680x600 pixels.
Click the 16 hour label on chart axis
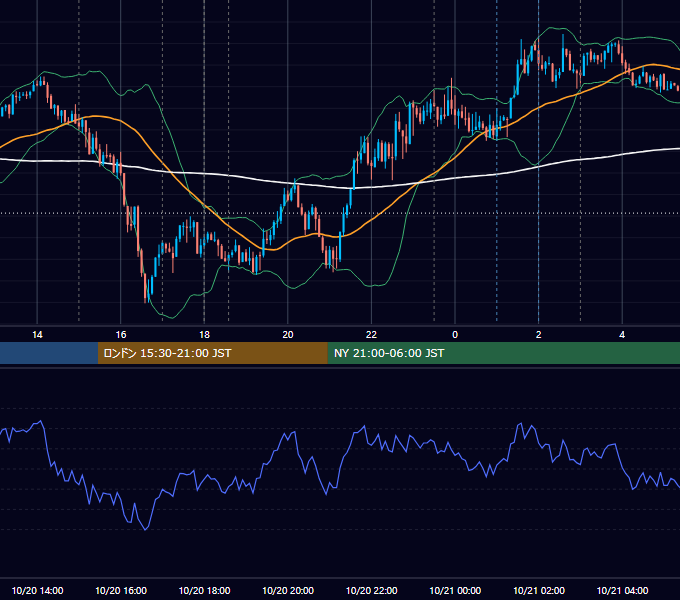click(x=121, y=335)
